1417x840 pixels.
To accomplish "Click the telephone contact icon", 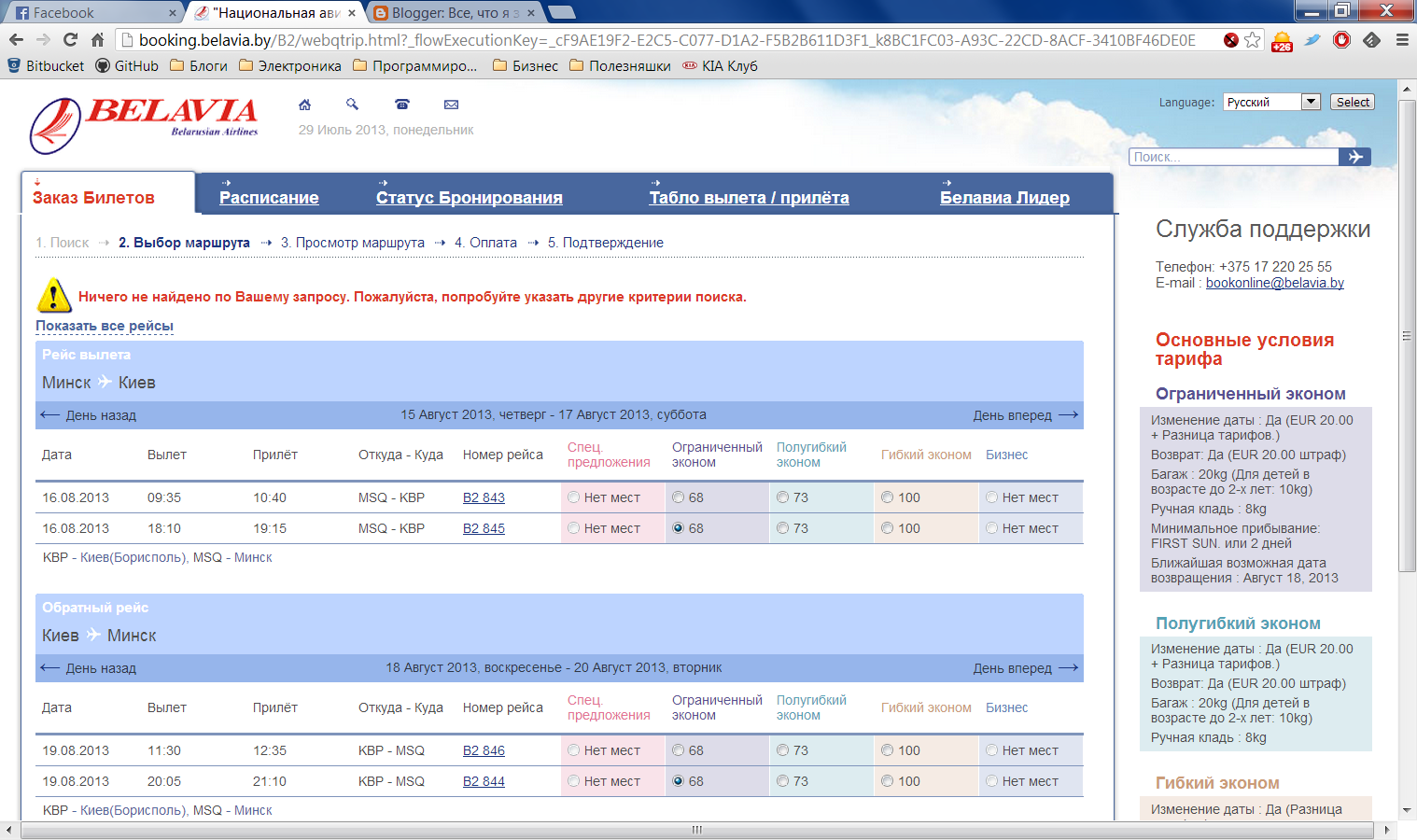I will (402, 105).
